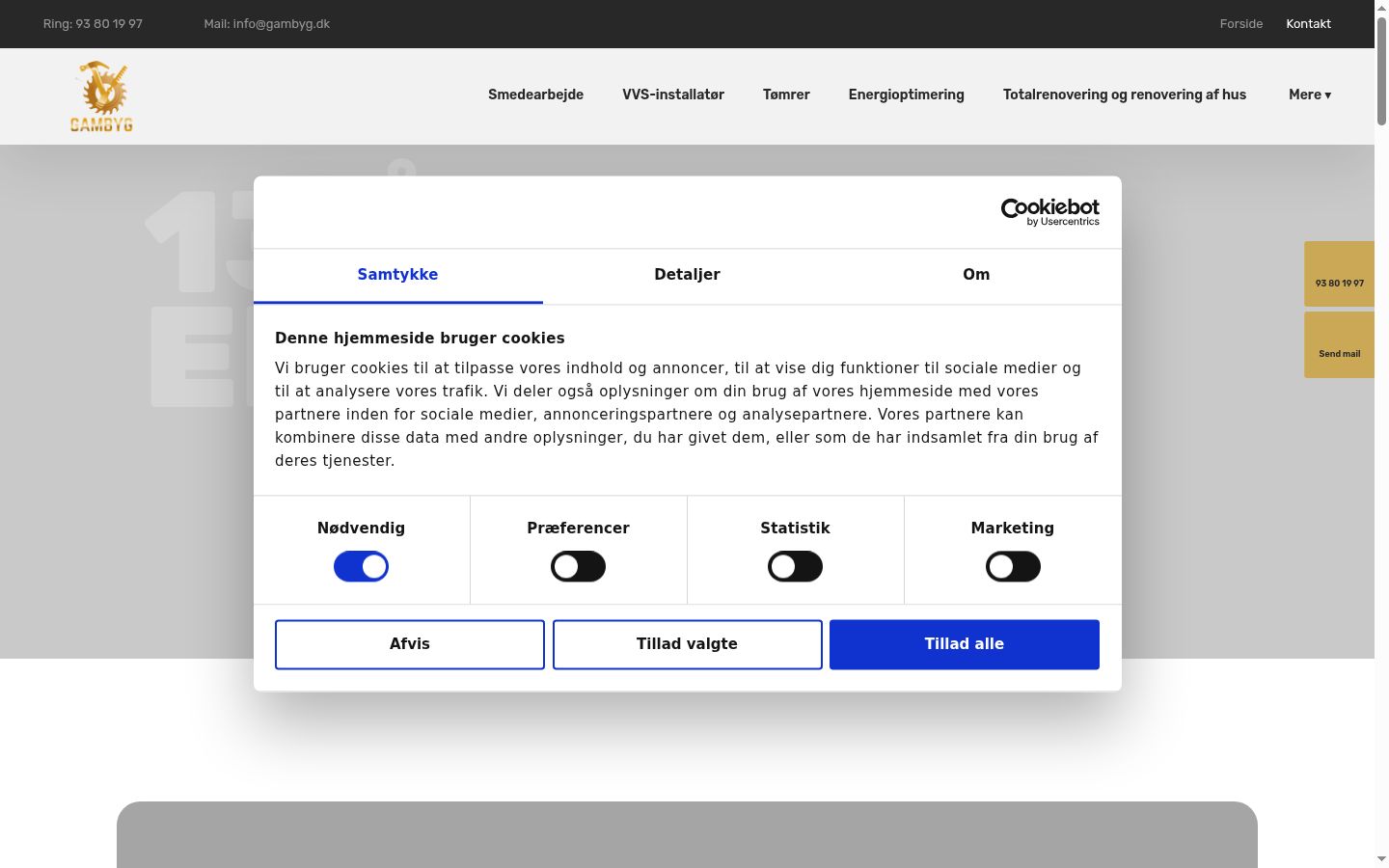The image size is (1389, 868).
Task: Click the Ring: 93 80 19 97 link
Action: (93, 24)
